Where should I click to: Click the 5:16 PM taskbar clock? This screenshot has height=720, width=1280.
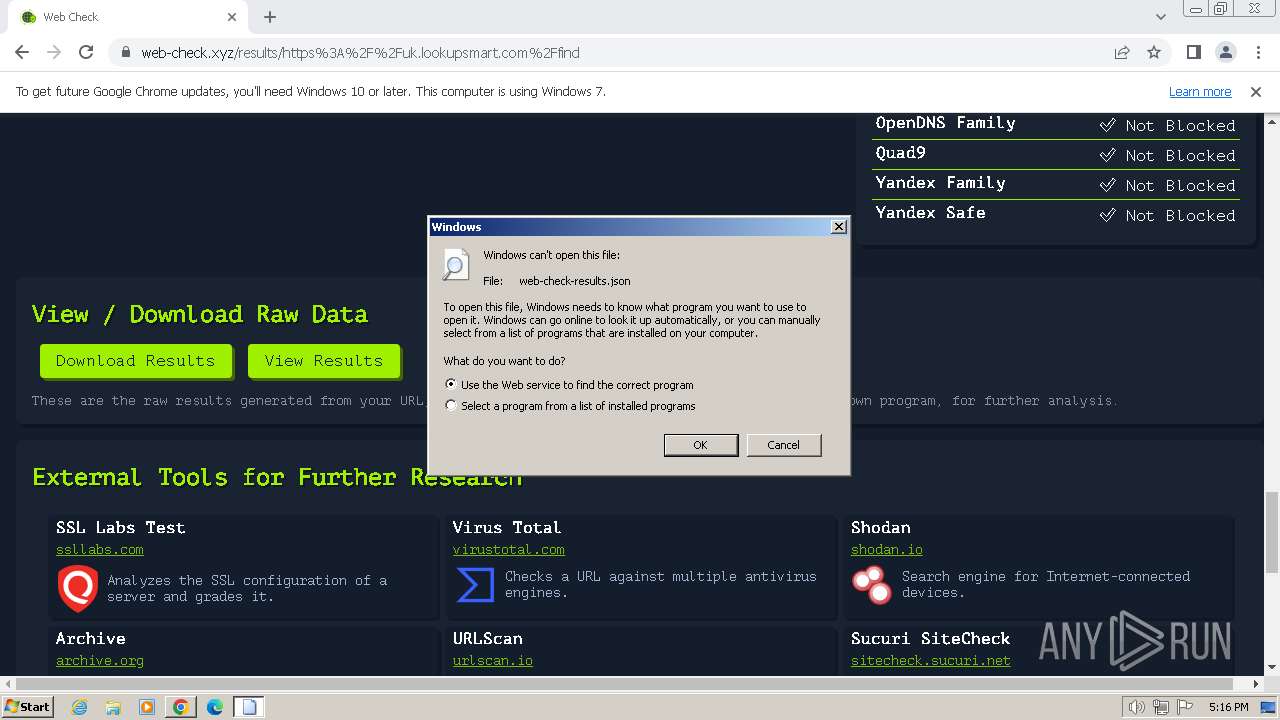pos(1228,707)
